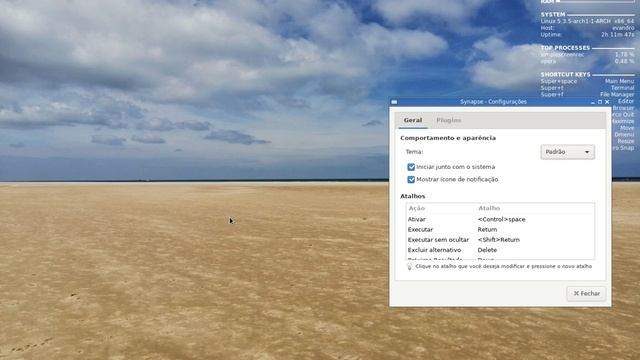Screen dimensions: 640x360
Task: Click the 'Excluir alternativo' action label
Action: (x=434, y=250)
